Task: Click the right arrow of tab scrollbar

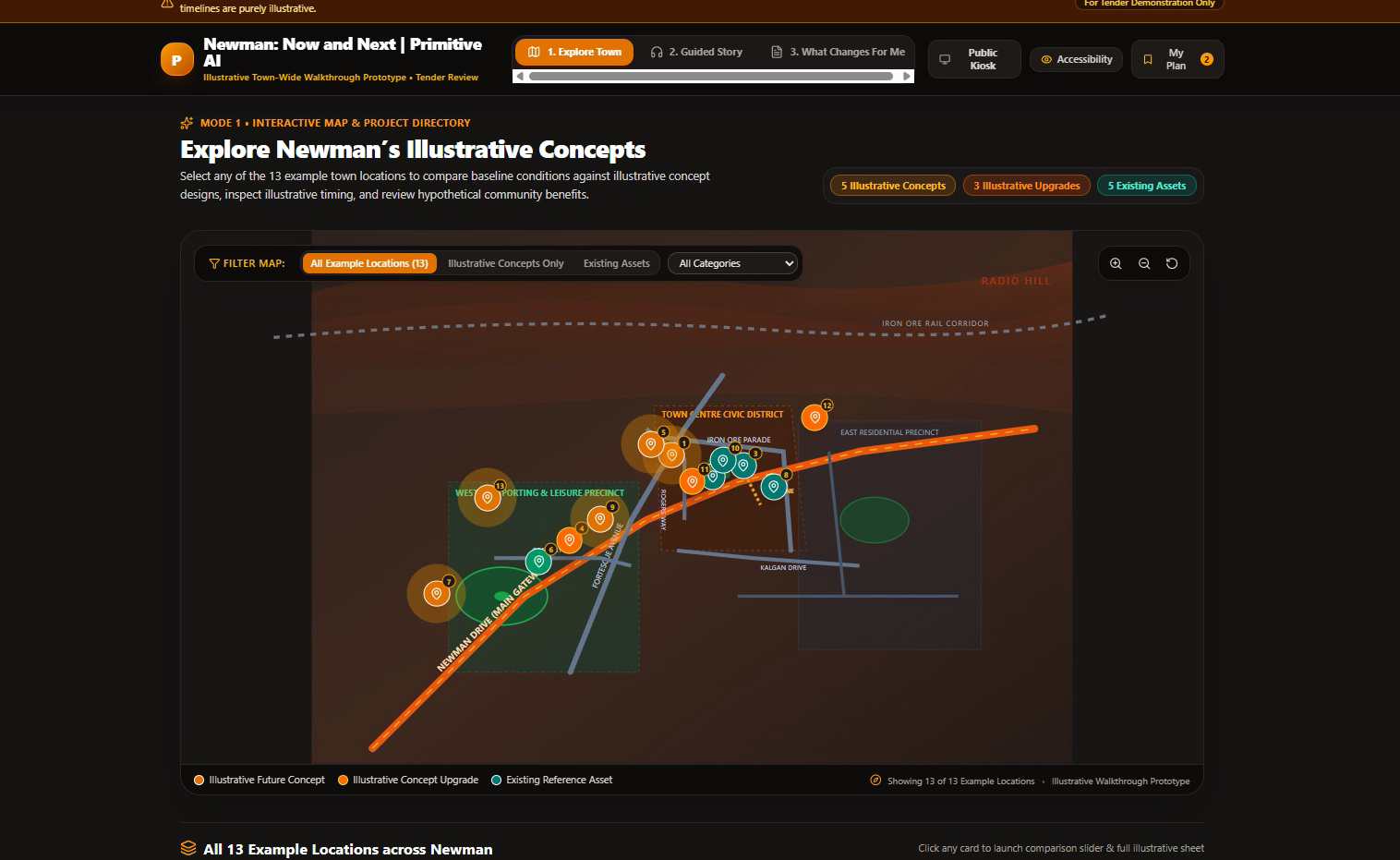Action: [x=907, y=77]
